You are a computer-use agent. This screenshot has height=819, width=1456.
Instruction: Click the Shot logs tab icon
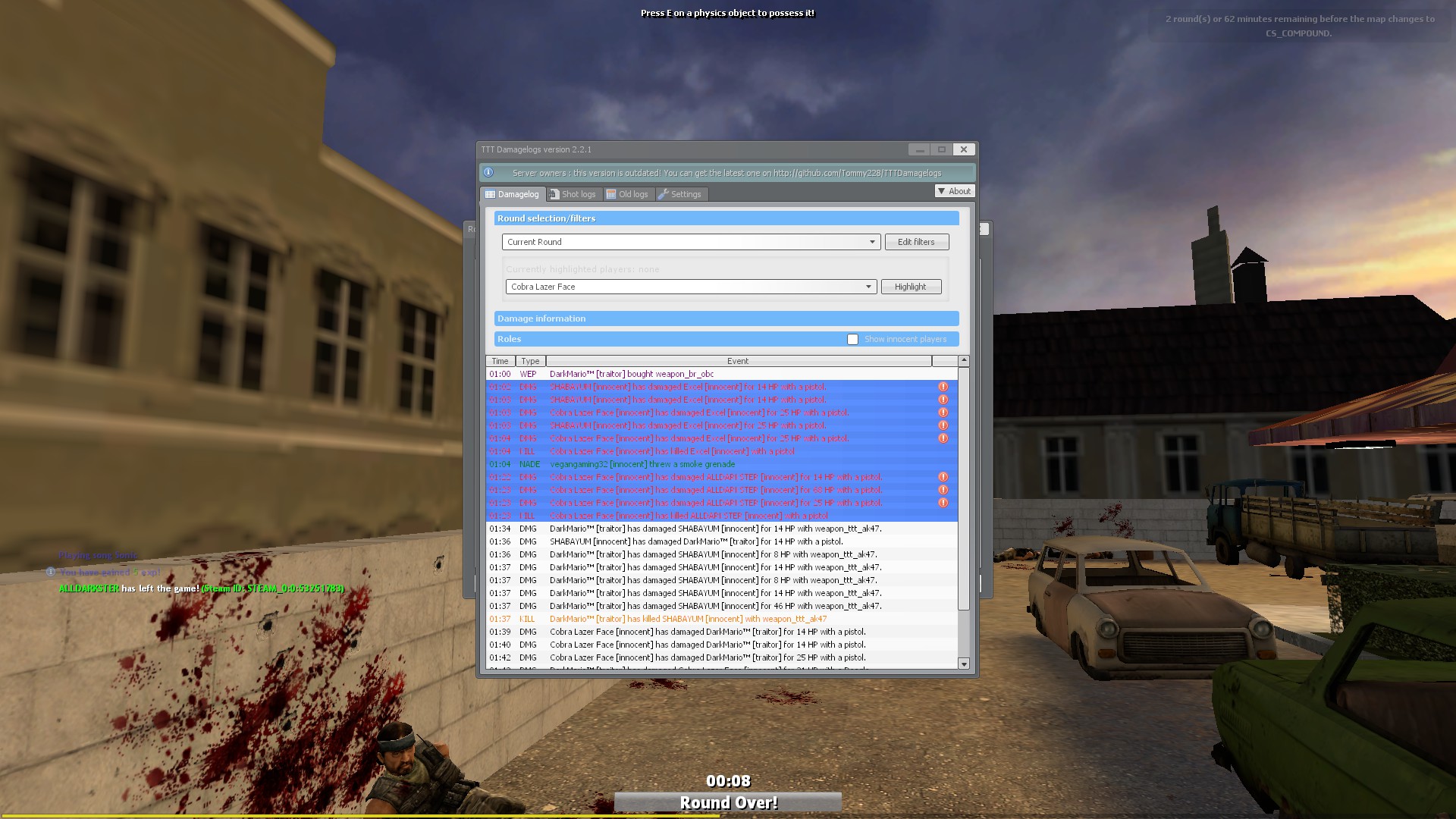pyautogui.click(x=554, y=194)
